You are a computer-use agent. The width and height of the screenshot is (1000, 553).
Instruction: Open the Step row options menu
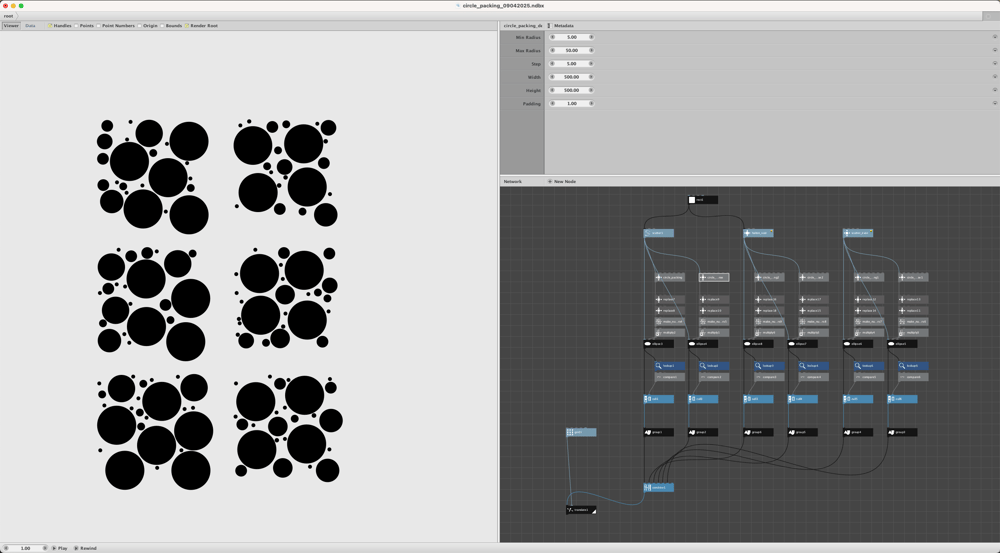994,64
